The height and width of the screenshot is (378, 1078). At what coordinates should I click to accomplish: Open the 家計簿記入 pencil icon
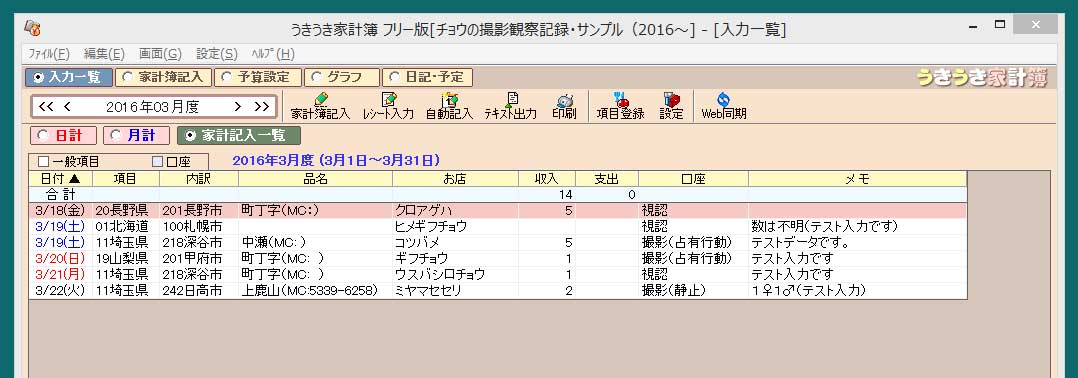pyautogui.click(x=320, y=106)
